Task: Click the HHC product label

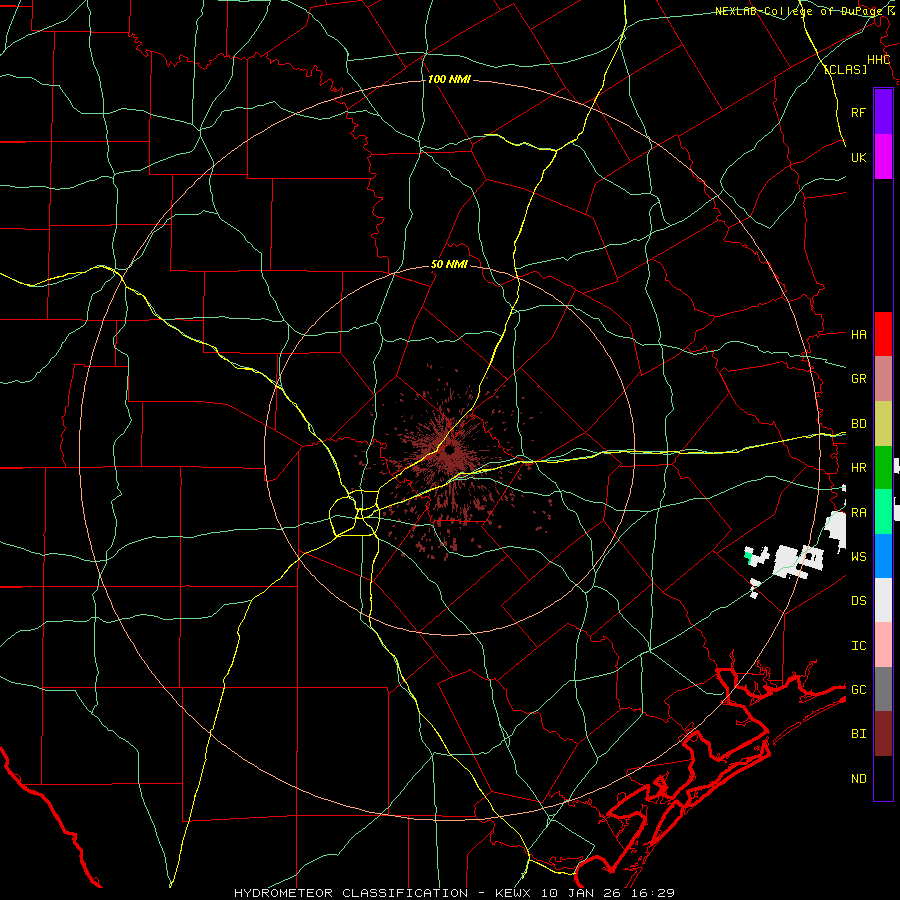Action: point(878,60)
